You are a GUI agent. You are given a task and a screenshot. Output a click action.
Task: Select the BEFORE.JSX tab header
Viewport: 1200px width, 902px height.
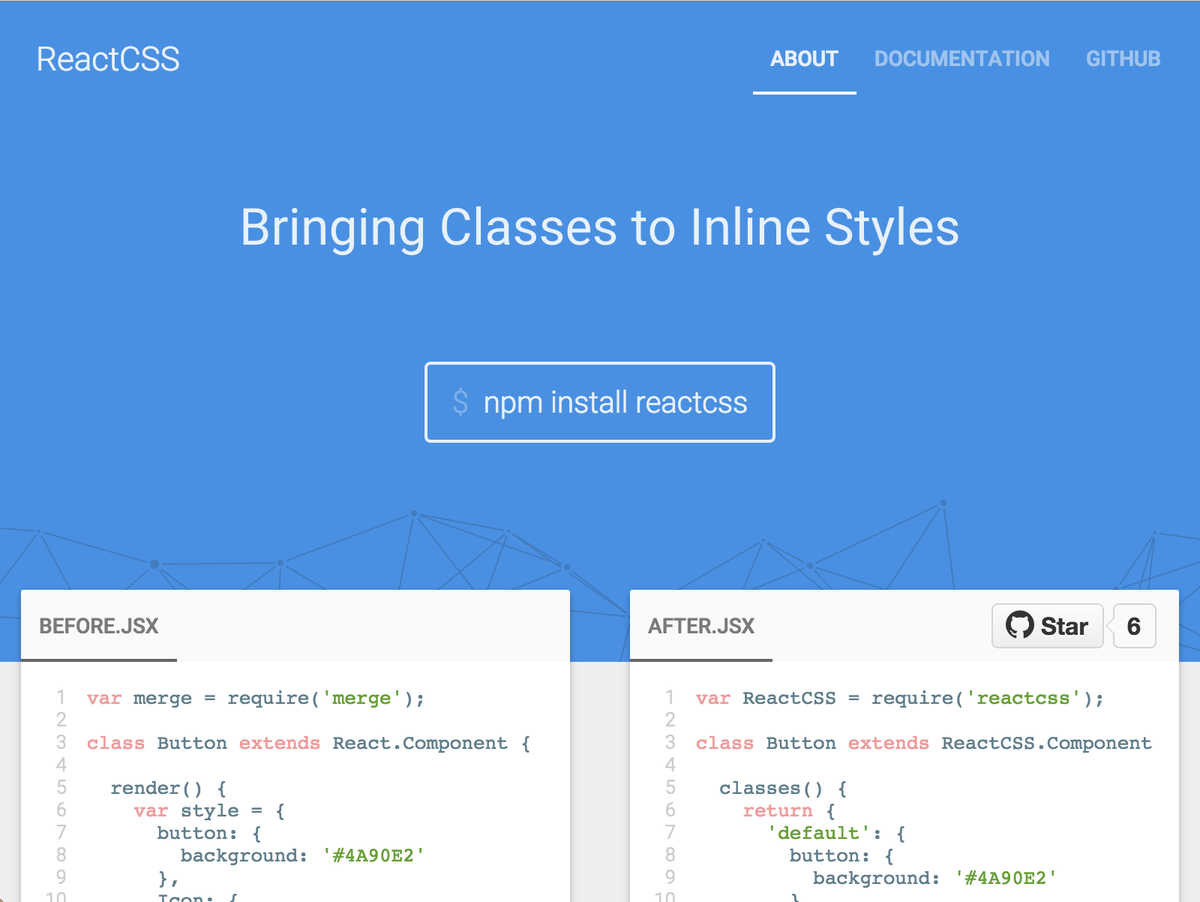pos(99,627)
